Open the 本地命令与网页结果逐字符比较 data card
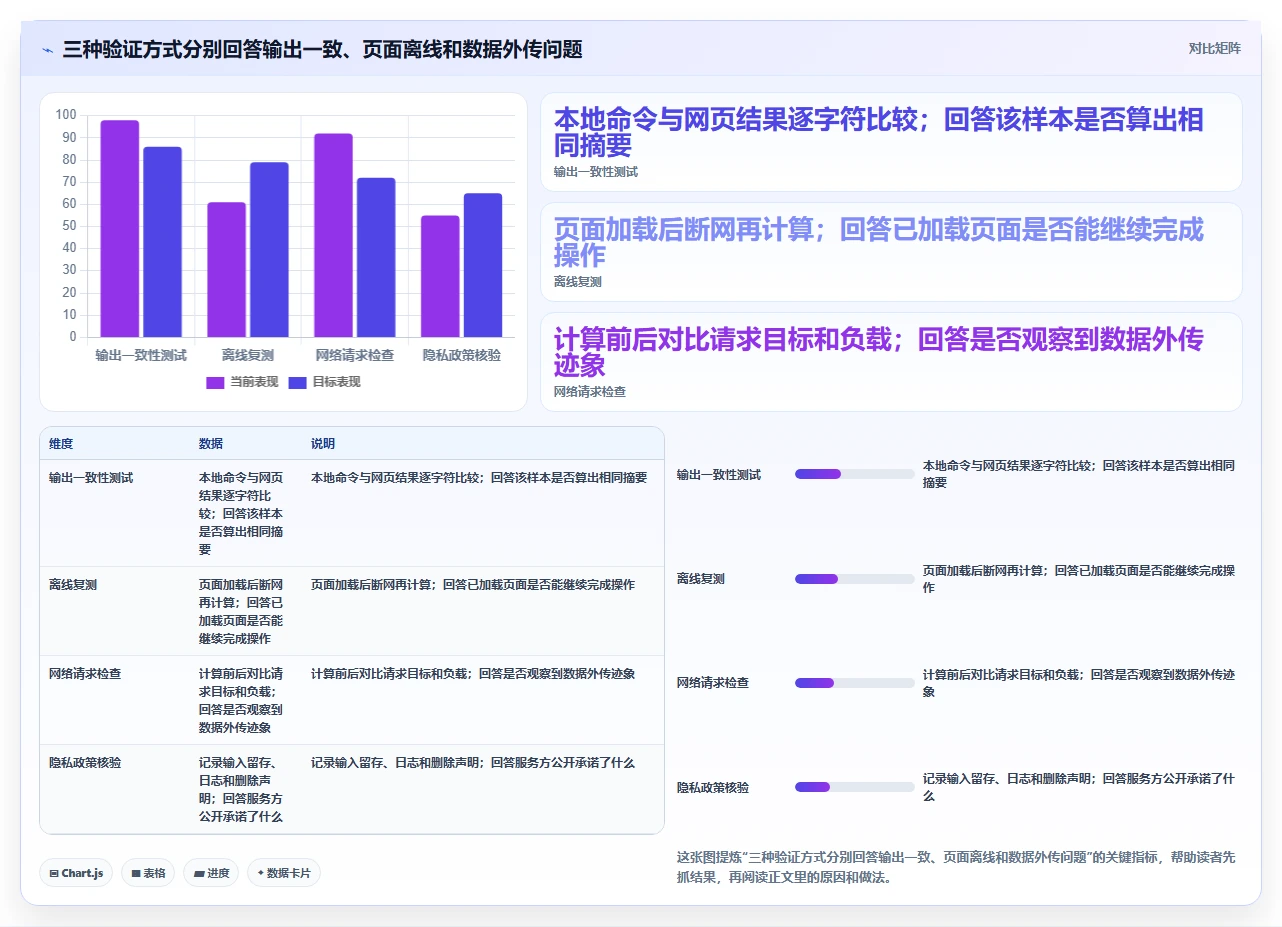The image size is (1282, 927). [891, 142]
